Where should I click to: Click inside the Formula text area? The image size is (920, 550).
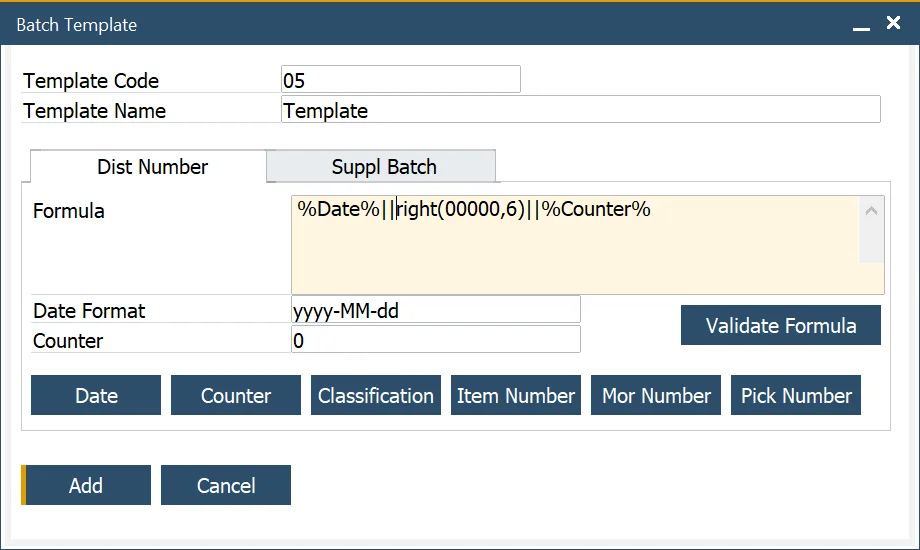tap(575, 245)
